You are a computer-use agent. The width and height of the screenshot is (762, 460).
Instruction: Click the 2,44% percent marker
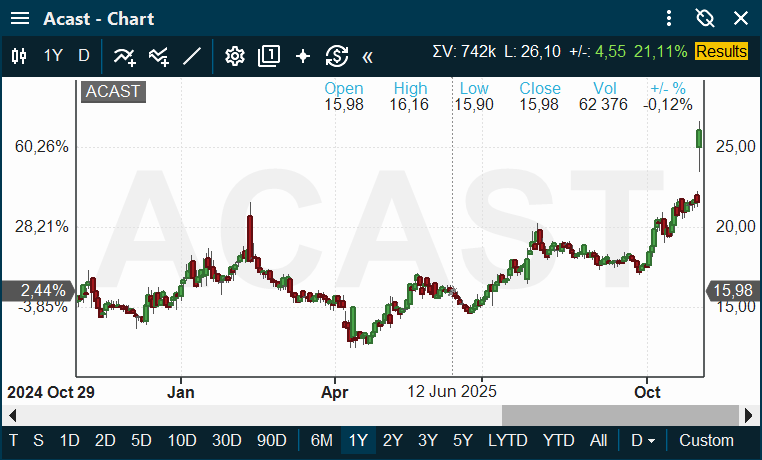pos(39,290)
